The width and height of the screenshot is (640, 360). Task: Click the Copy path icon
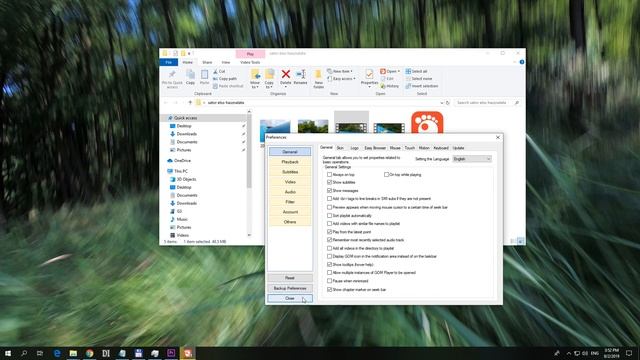tap(216, 79)
